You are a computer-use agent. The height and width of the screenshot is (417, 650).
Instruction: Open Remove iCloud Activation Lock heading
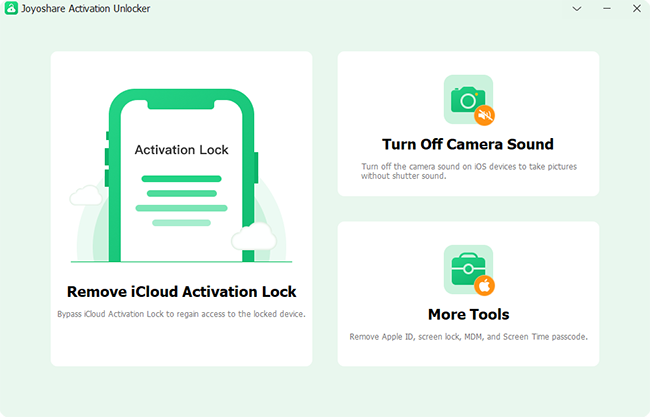tap(182, 292)
